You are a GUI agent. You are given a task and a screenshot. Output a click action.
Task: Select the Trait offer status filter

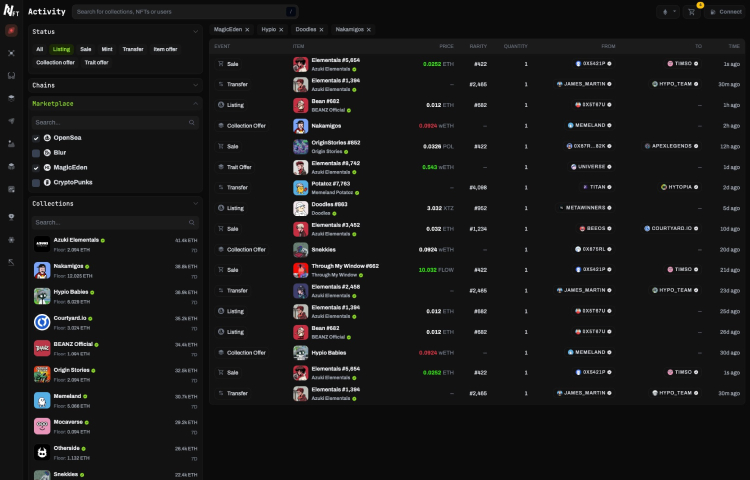[x=97, y=63]
